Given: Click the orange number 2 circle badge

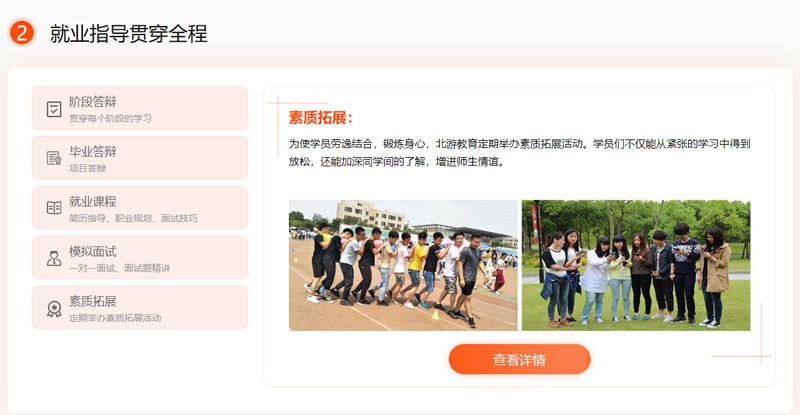Looking at the screenshot, I should click(21, 33).
